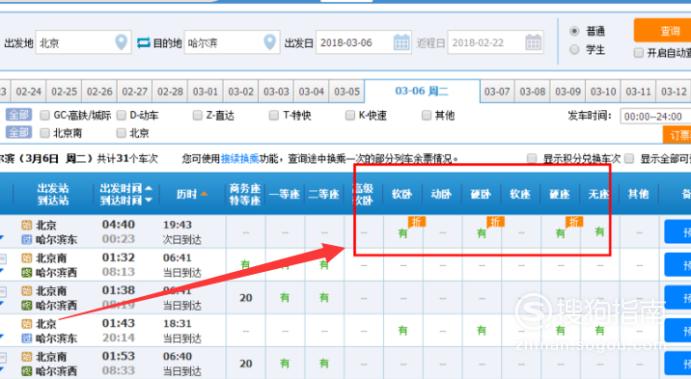Open the 接续换乘 transfer link
691x379 pixels.
click(x=240, y=159)
